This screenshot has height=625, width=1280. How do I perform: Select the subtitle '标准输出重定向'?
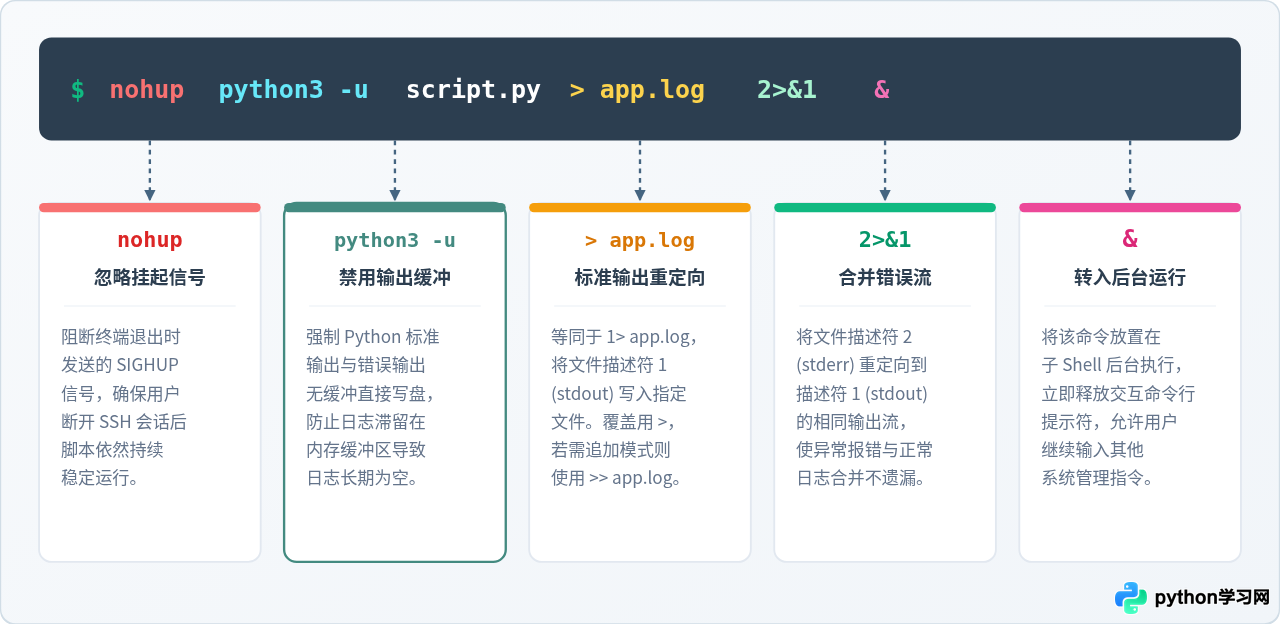[640, 278]
